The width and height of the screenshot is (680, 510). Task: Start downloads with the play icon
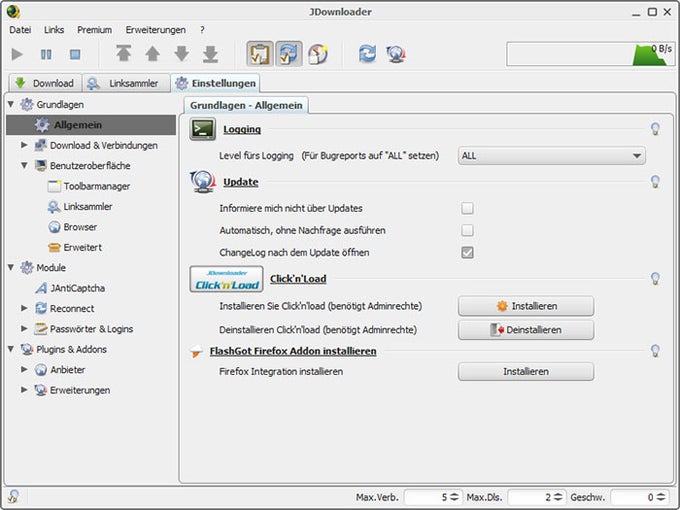(17, 54)
